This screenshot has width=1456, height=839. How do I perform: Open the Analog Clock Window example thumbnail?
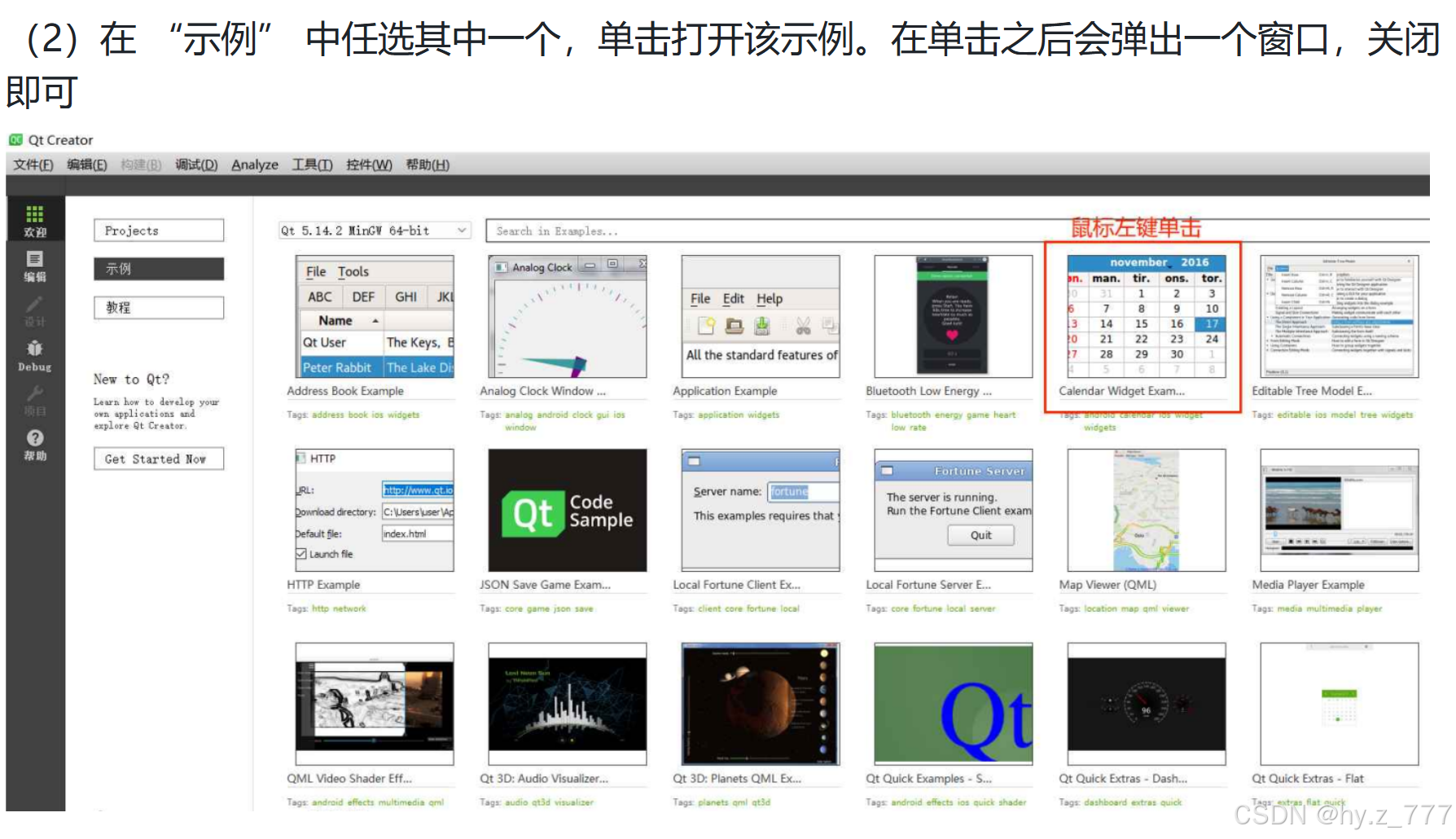pos(568,316)
